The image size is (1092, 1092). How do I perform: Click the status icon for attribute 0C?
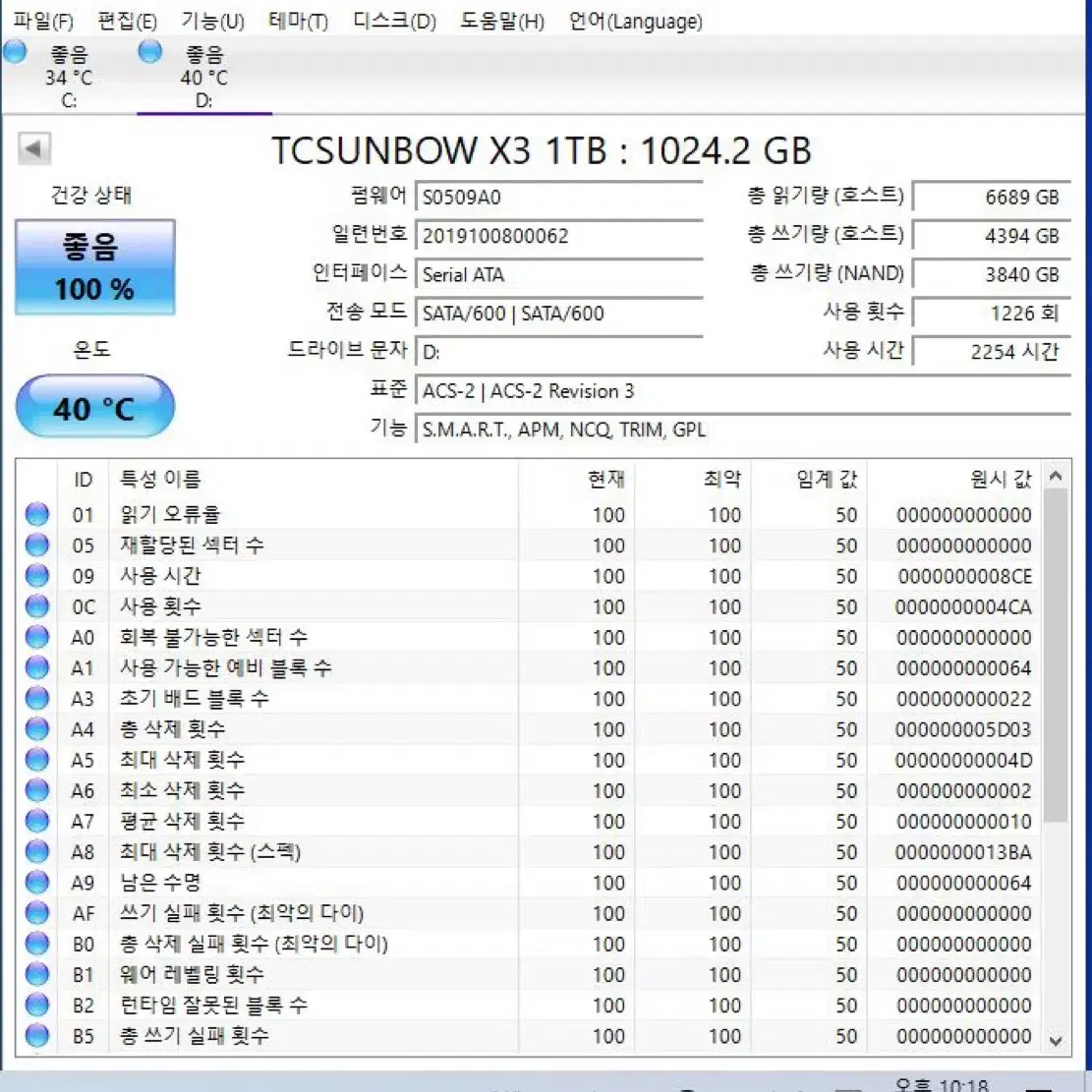point(37,606)
